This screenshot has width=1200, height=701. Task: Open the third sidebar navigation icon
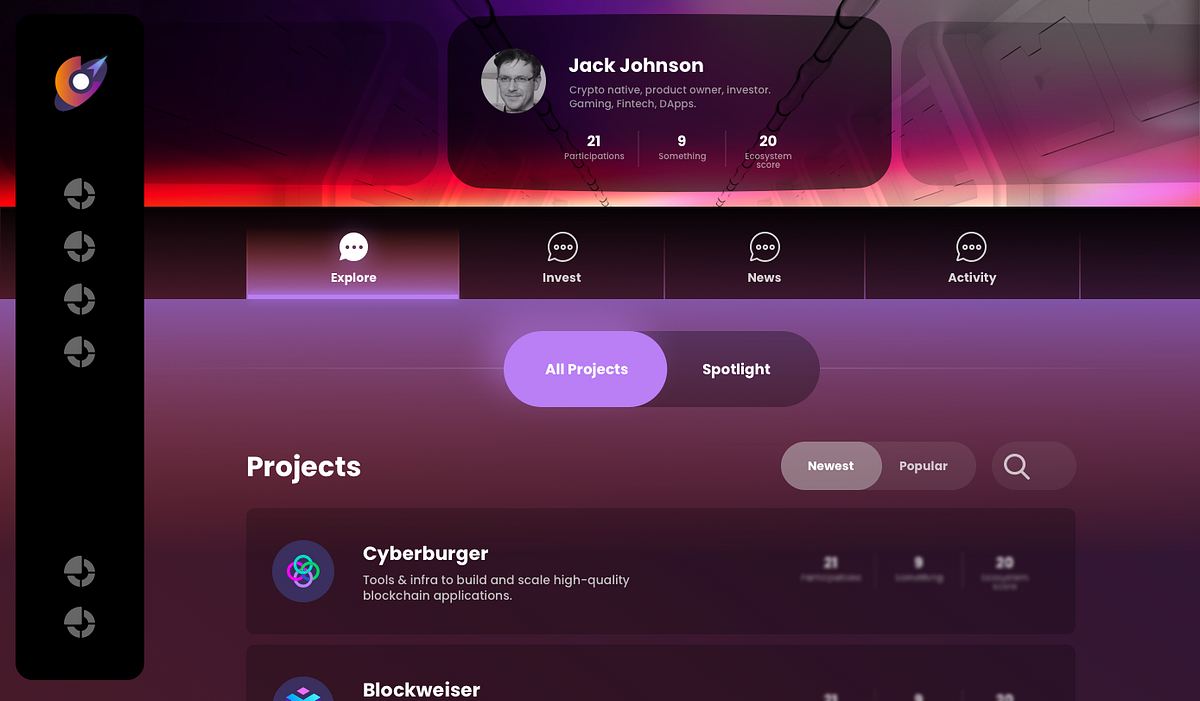80,299
